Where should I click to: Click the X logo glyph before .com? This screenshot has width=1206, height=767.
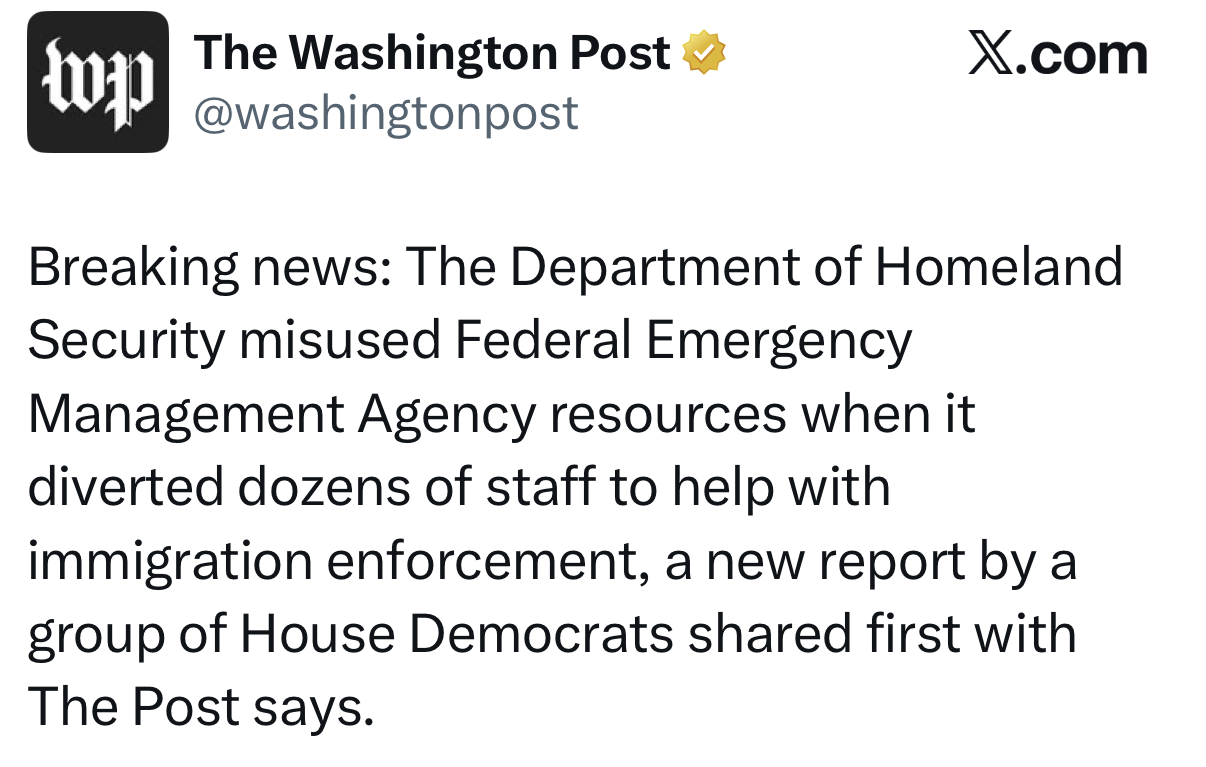coord(991,53)
